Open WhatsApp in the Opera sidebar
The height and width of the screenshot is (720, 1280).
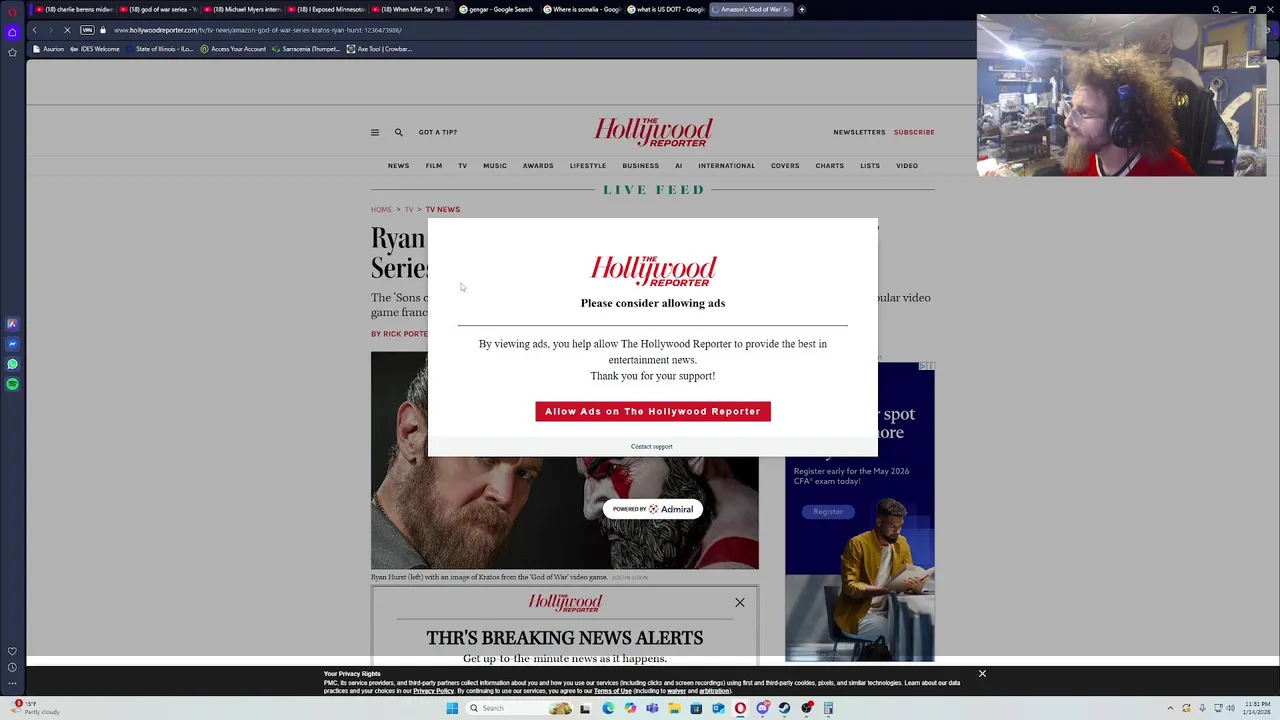click(x=12, y=364)
